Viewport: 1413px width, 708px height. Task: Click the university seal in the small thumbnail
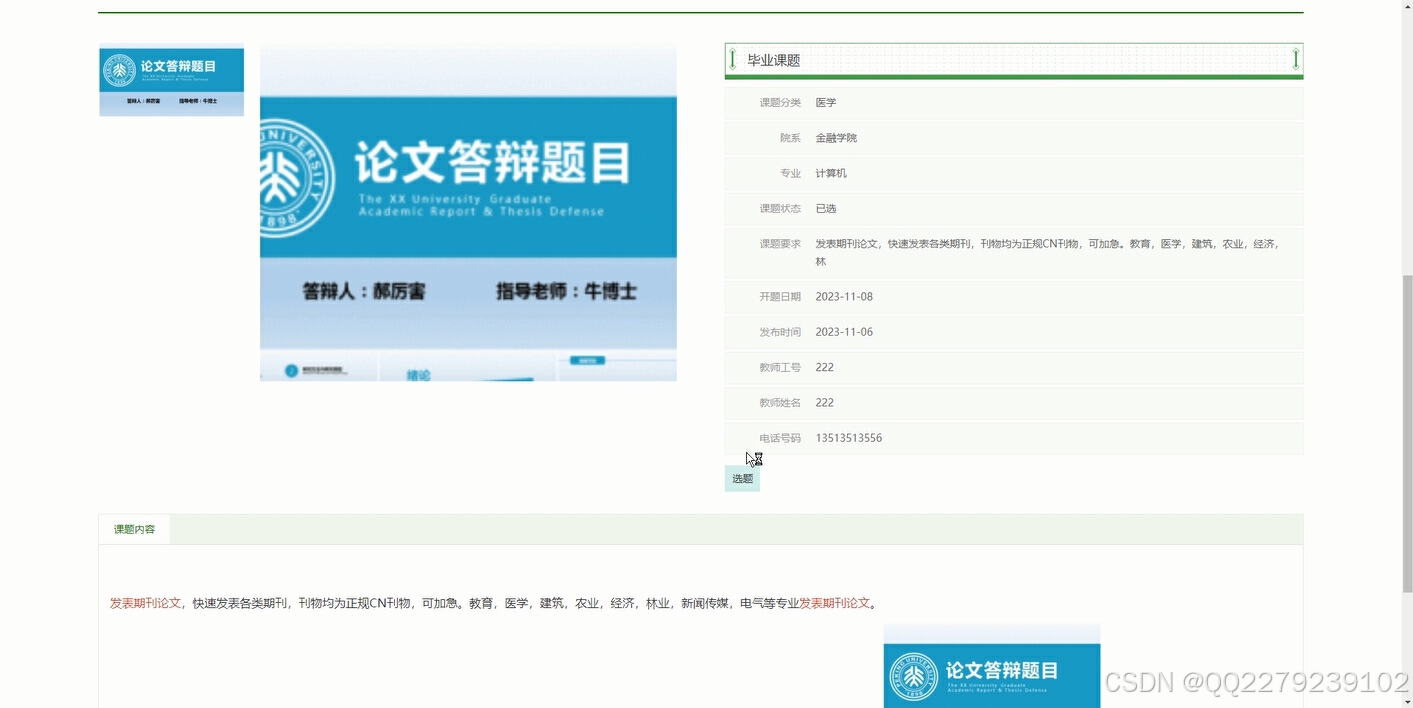click(121, 70)
